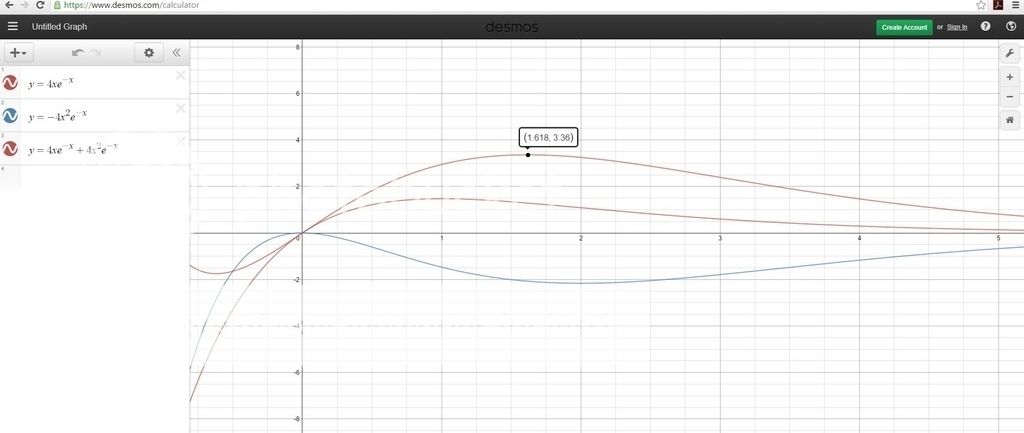Open the gear edit list settings

149,53
